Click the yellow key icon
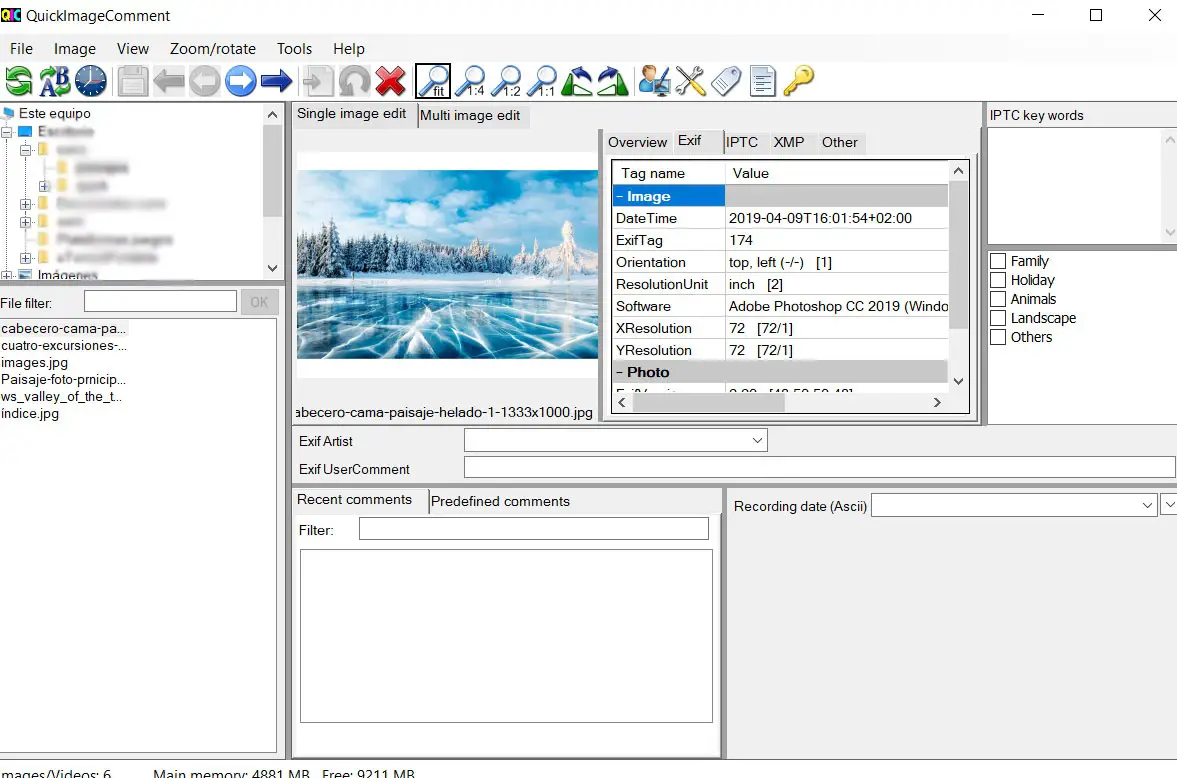Image resolution: width=1177 pixels, height=778 pixels. pos(798,81)
